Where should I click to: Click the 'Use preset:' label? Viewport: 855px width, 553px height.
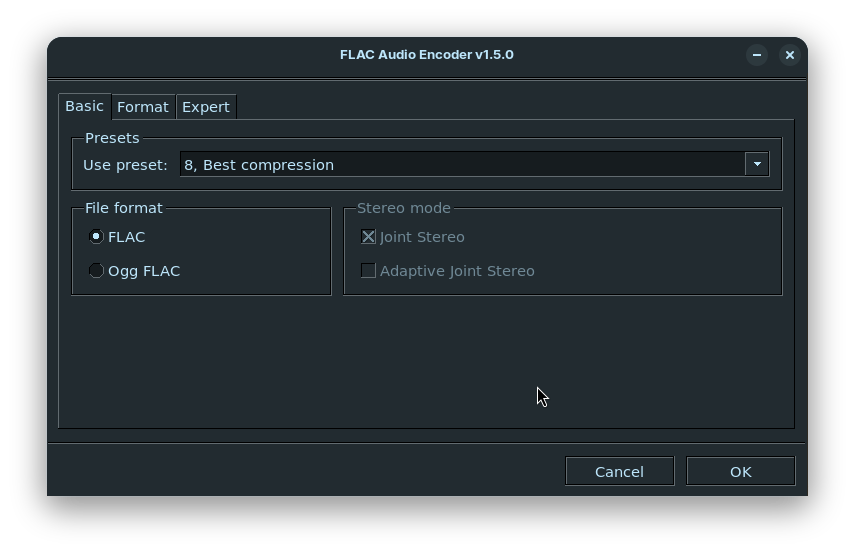coord(125,164)
